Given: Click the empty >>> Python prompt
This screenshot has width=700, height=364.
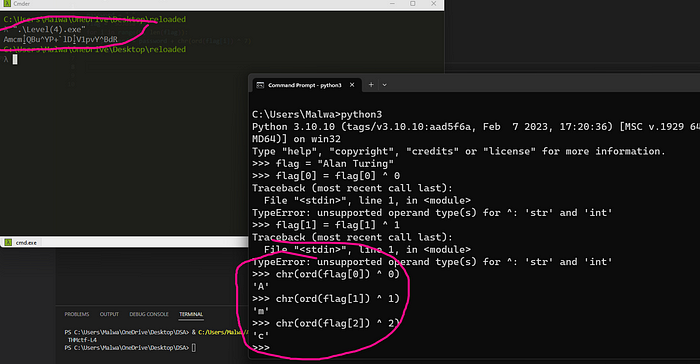Looking at the screenshot, I should point(261,347).
